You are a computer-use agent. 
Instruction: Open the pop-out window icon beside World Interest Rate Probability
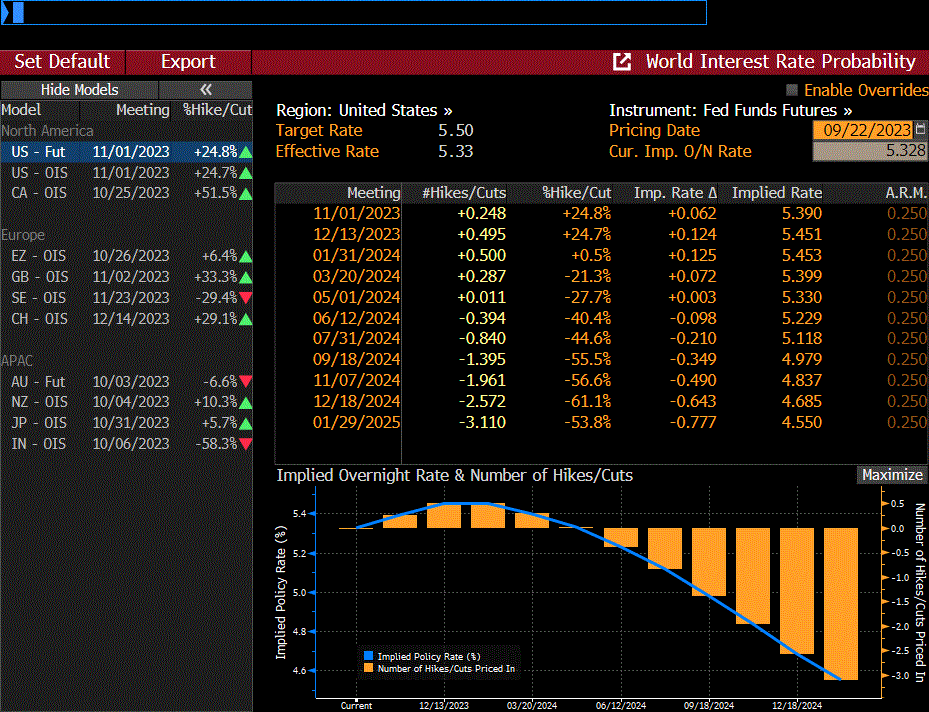tap(622, 62)
